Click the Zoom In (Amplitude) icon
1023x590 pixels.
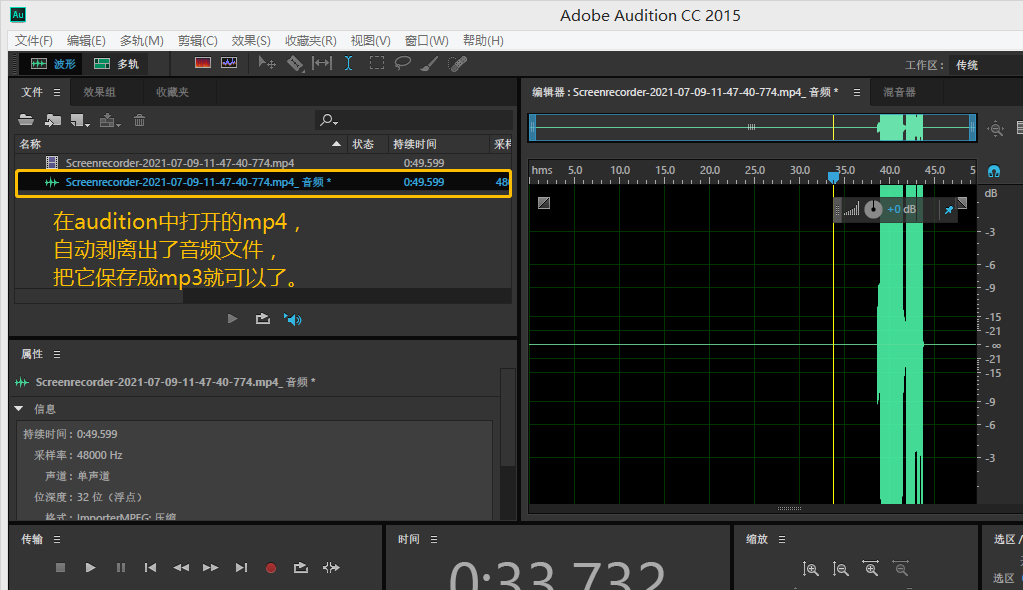(x=810, y=569)
